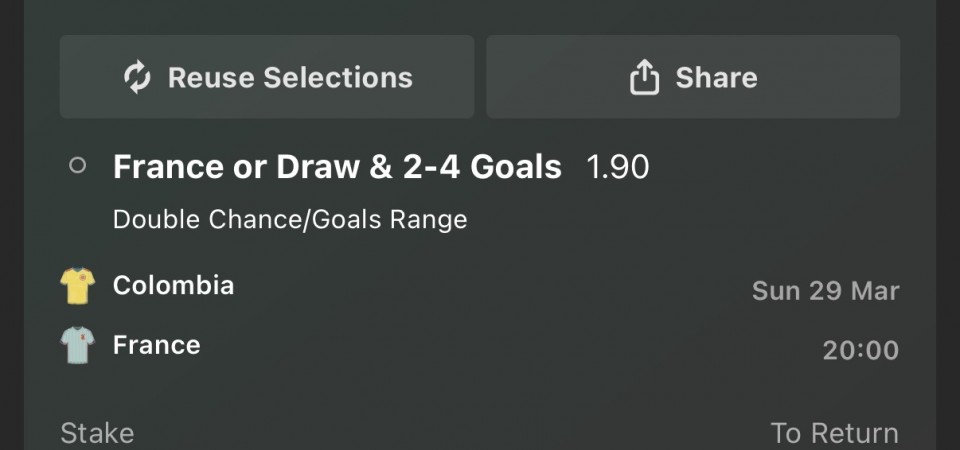Select the circle bet status indicator
This screenshot has height=450, width=960.
(x=77, y=167)
